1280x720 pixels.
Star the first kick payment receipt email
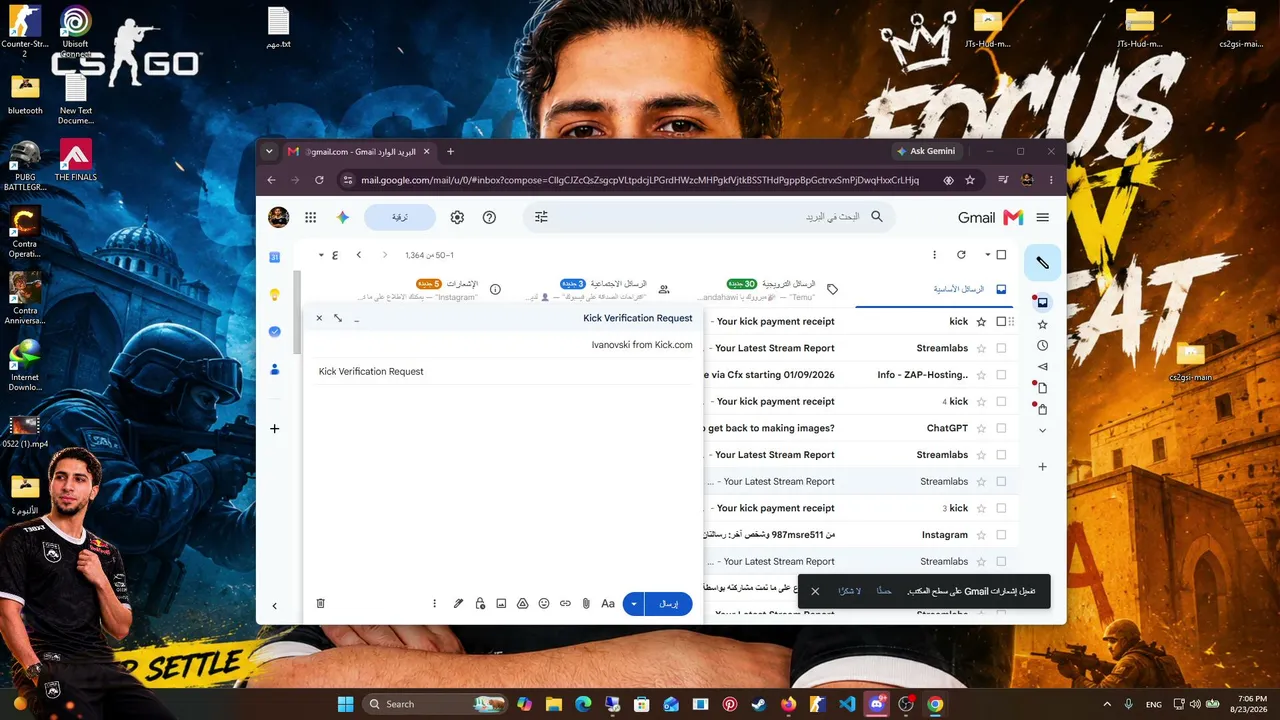pos(981,321)
